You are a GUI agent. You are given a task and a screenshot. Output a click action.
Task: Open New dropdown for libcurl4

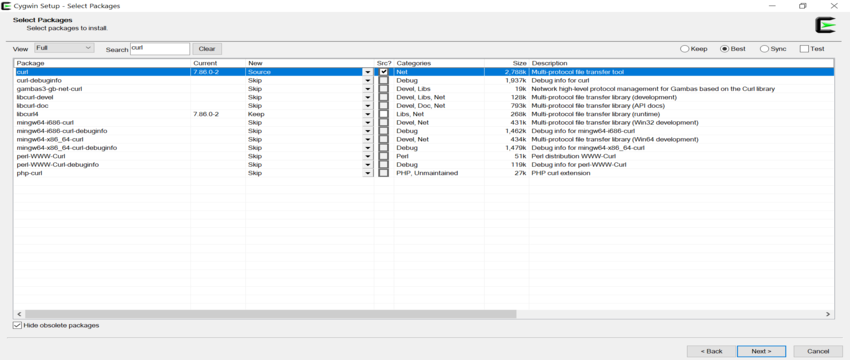[368, 114]
